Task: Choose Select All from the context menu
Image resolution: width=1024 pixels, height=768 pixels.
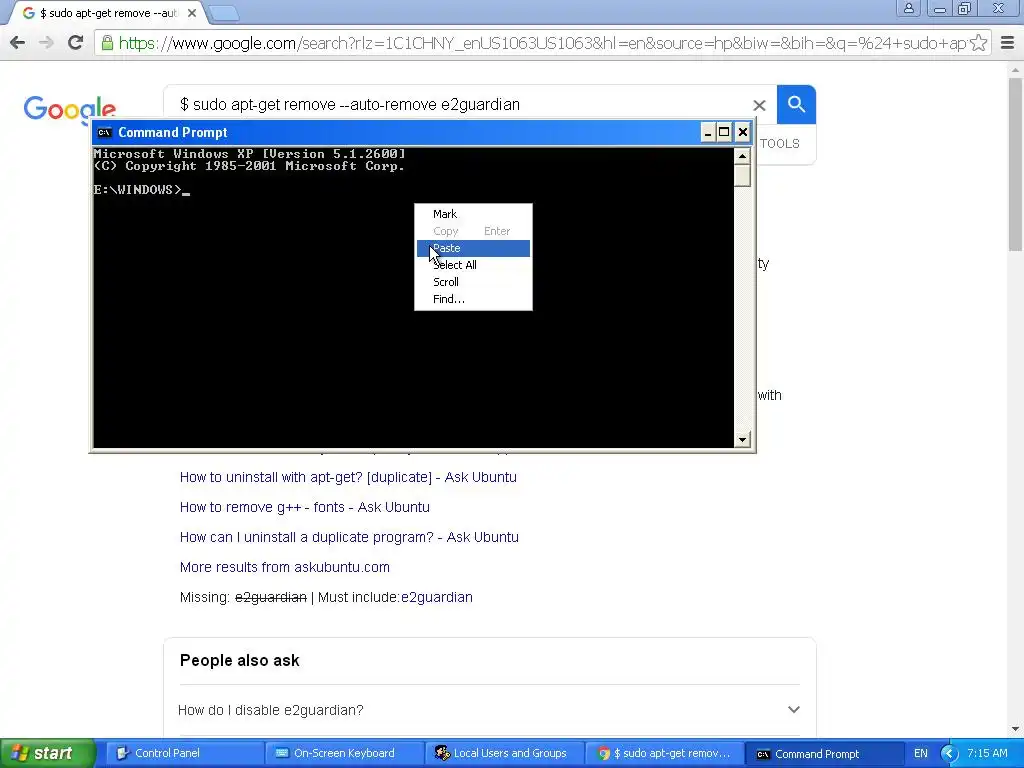Action: pos(473,265)
